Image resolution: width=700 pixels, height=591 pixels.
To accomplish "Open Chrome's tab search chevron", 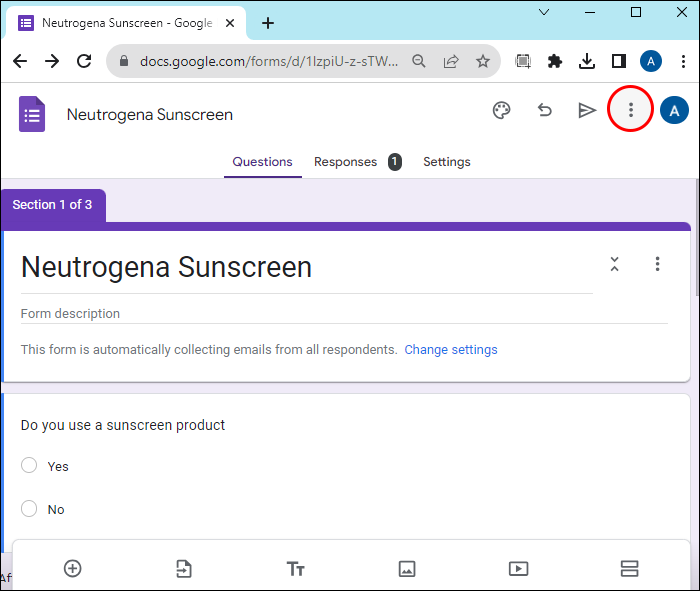I will click(x=544, y=12).
